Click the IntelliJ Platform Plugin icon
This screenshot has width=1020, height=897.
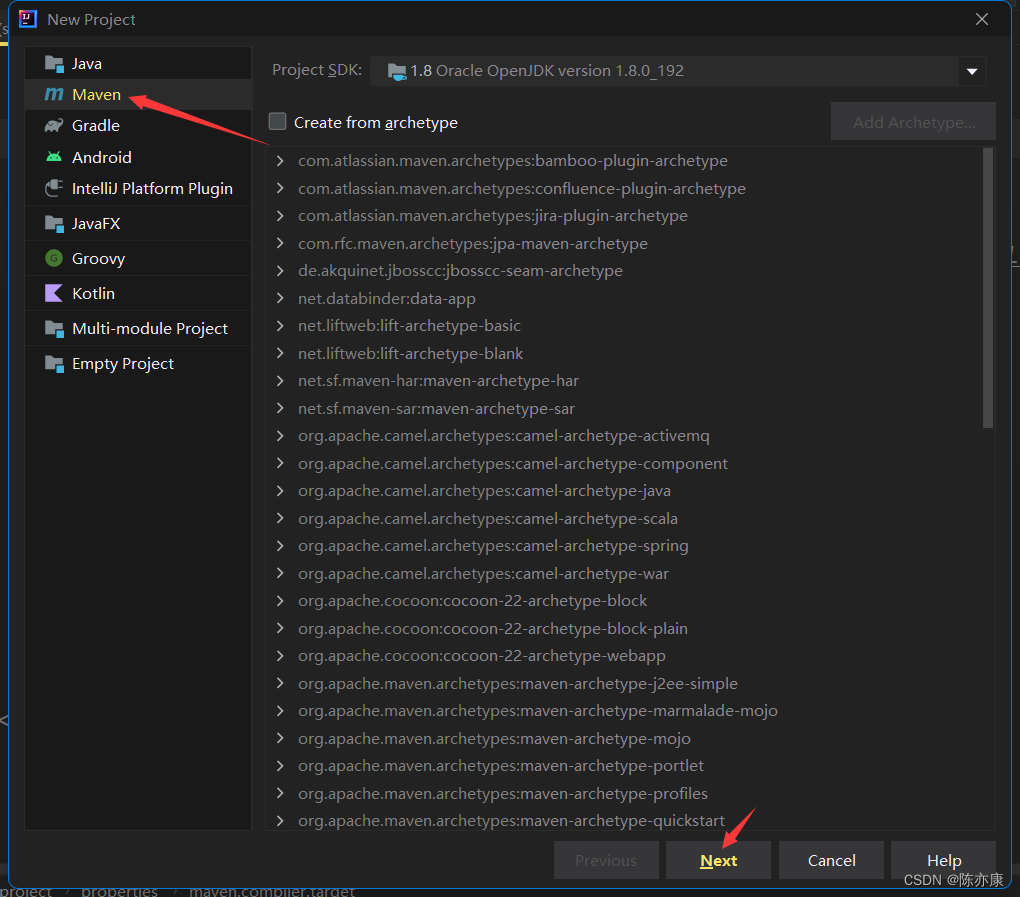54,188
